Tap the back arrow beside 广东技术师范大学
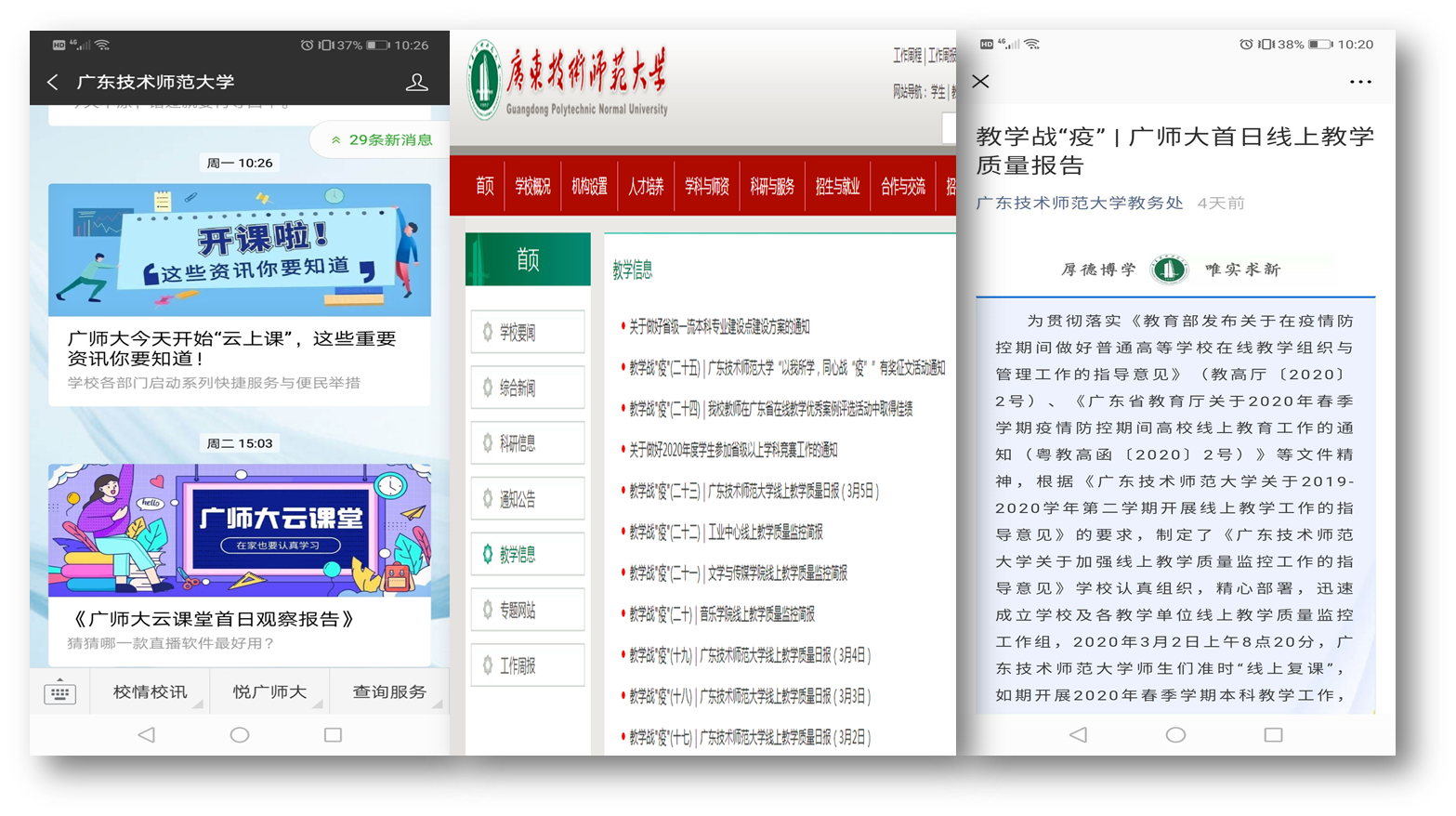This screenshot has height=816, width=1456. tap(53, 83)
